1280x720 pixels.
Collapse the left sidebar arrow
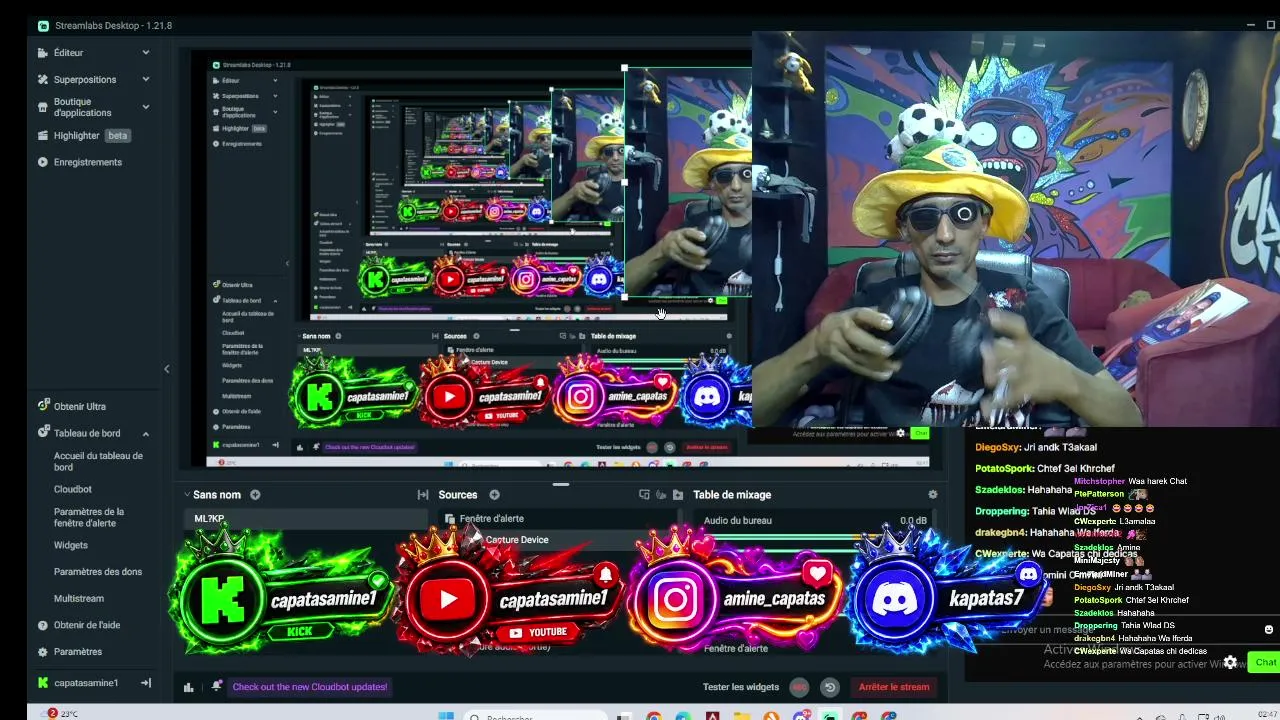167,369
